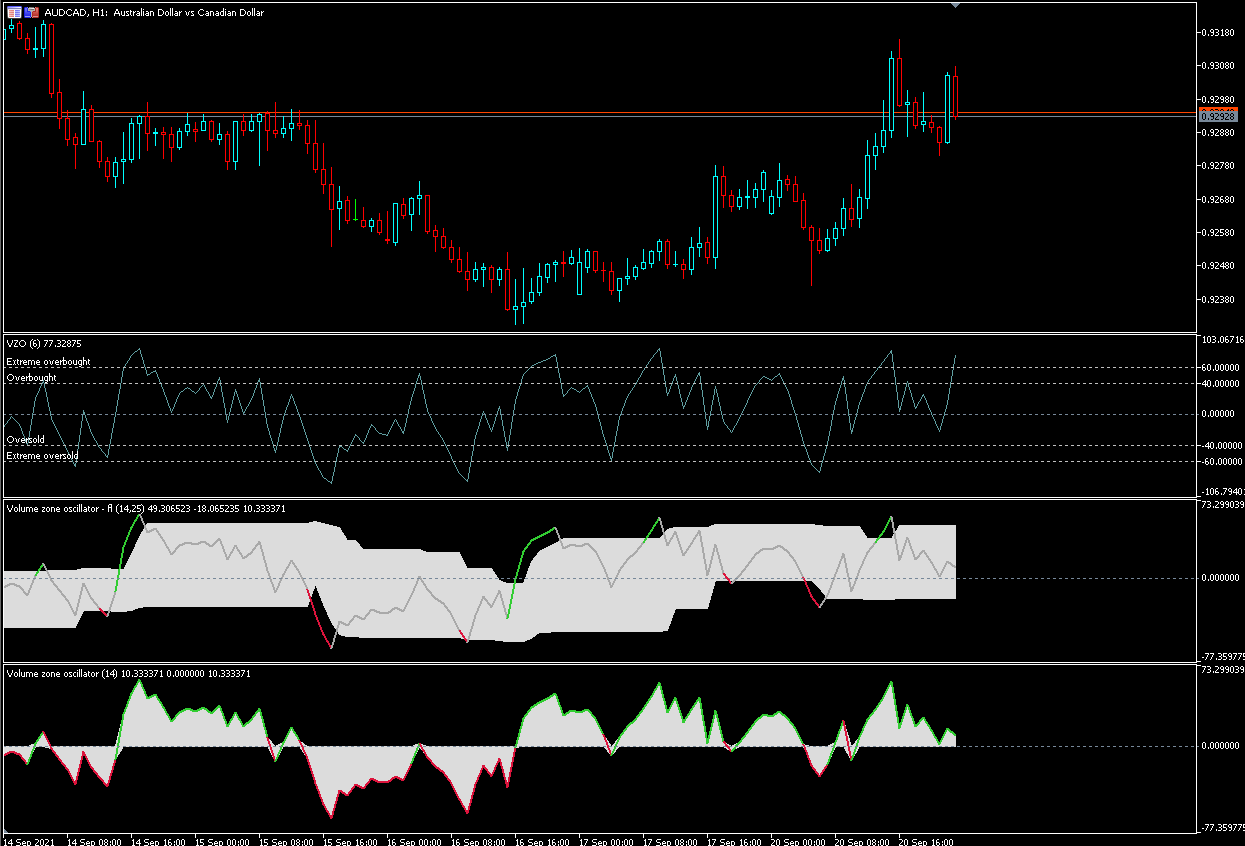This screenshot has width=1245, height=846.
Task: Select the grey current price label 0.92928
Action: tap(1218, 117)
